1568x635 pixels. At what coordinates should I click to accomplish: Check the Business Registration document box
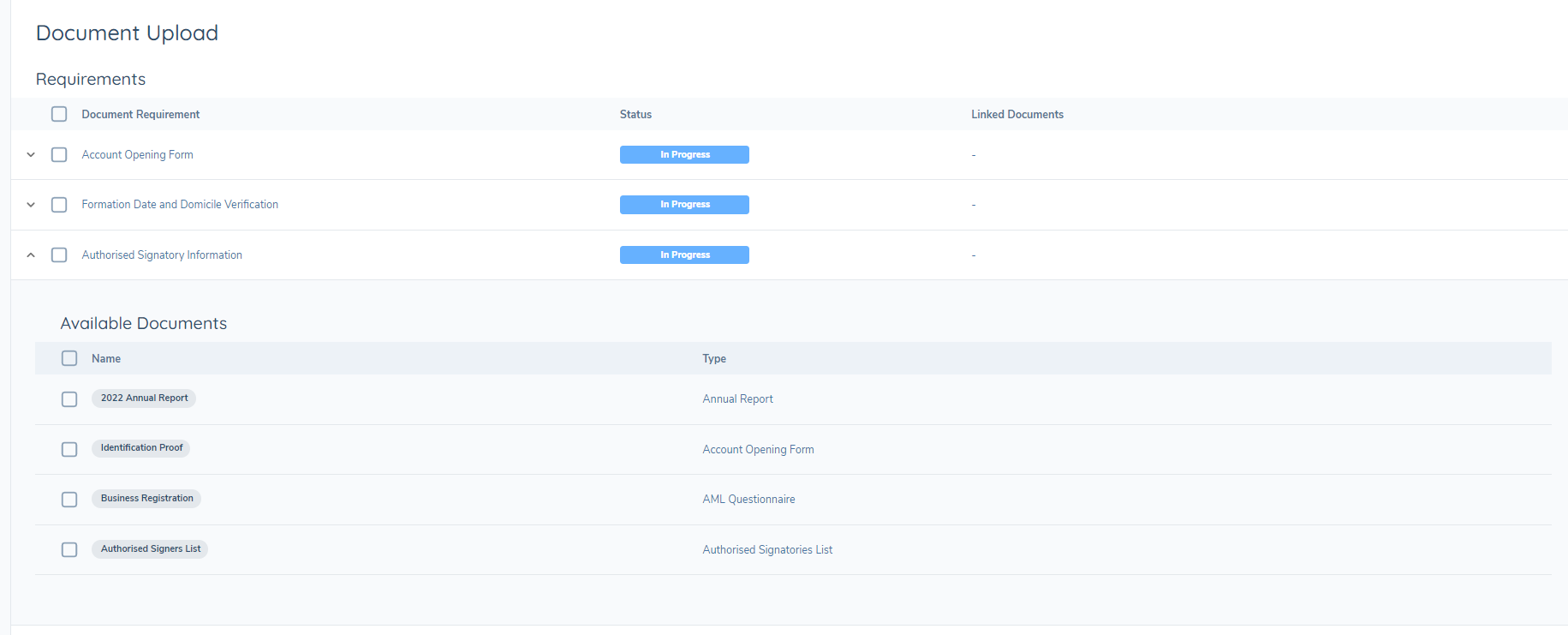coord(69,500)
